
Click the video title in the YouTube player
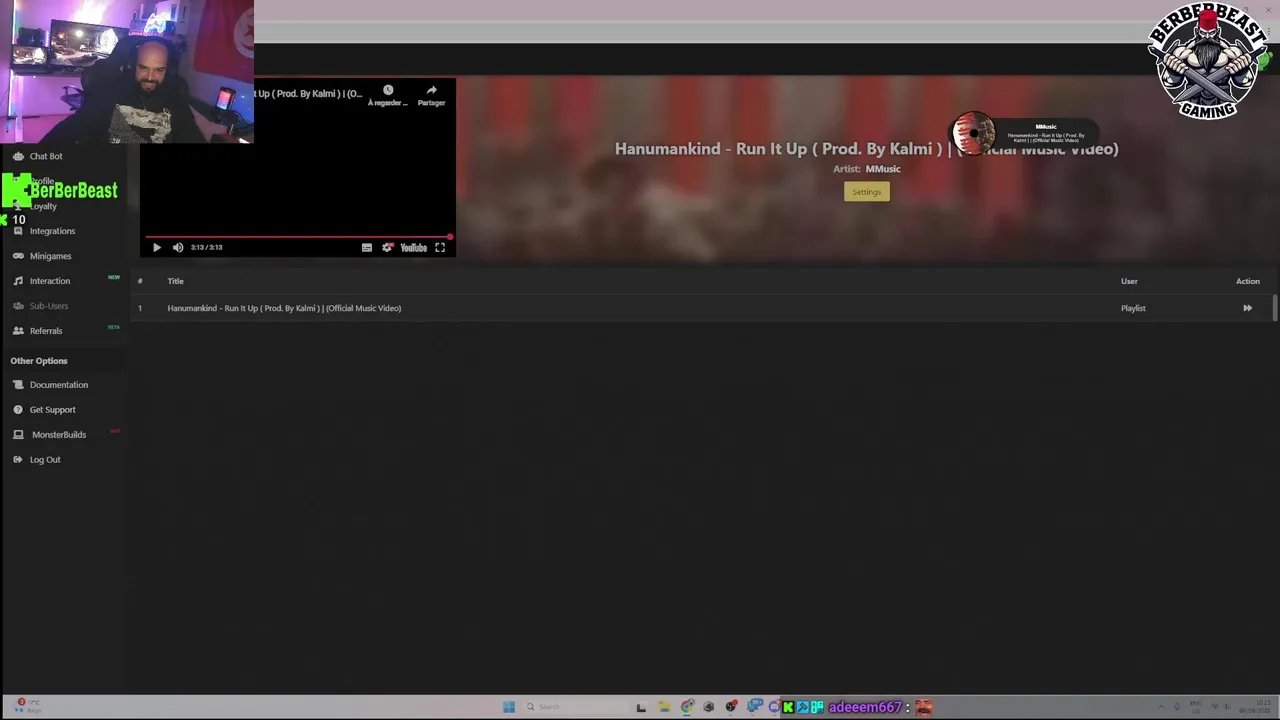point(308,93)
